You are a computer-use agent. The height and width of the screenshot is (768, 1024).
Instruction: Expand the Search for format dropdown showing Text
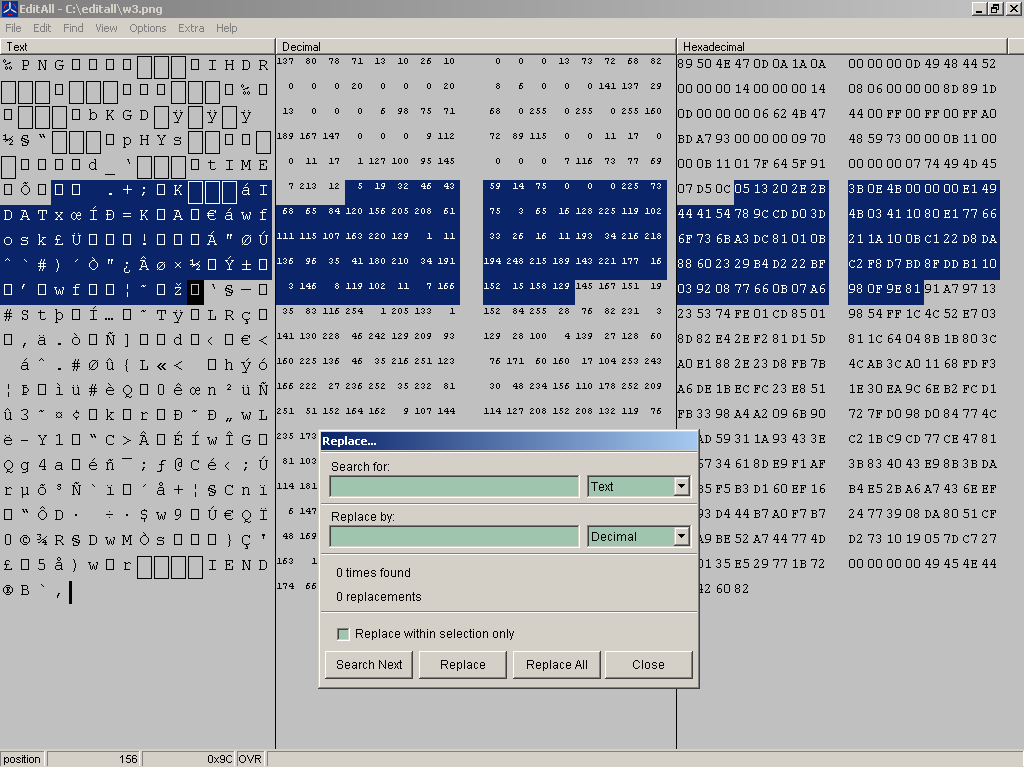click(682, 487)
